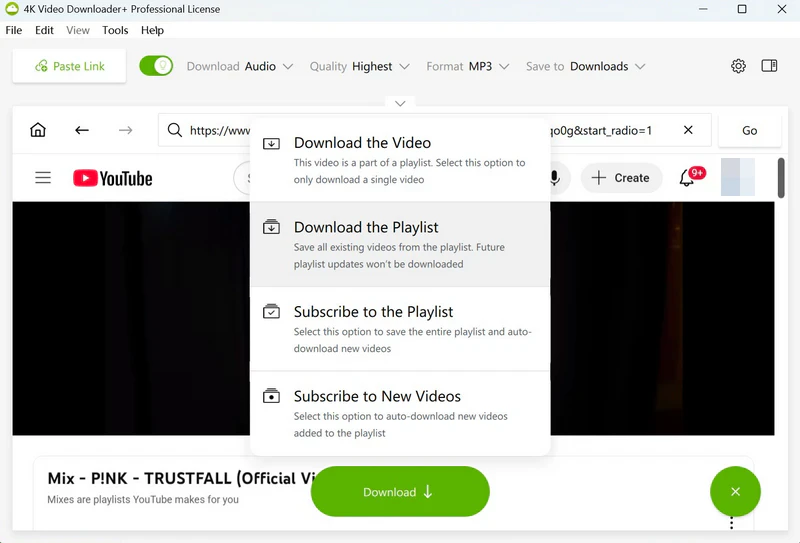This screenshot has width=800, height=543.
Task: Click the YouTube logo
Action: point(113,178)
